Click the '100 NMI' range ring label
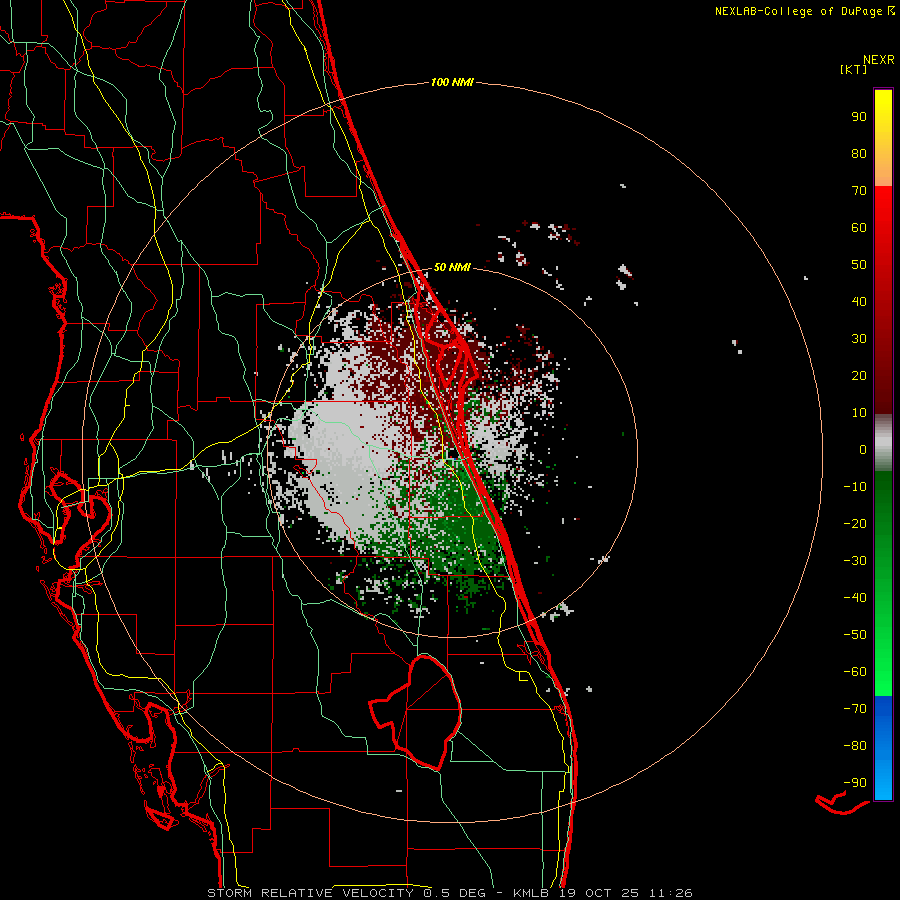This screenshot has height=900, width=900. point(452,83)
